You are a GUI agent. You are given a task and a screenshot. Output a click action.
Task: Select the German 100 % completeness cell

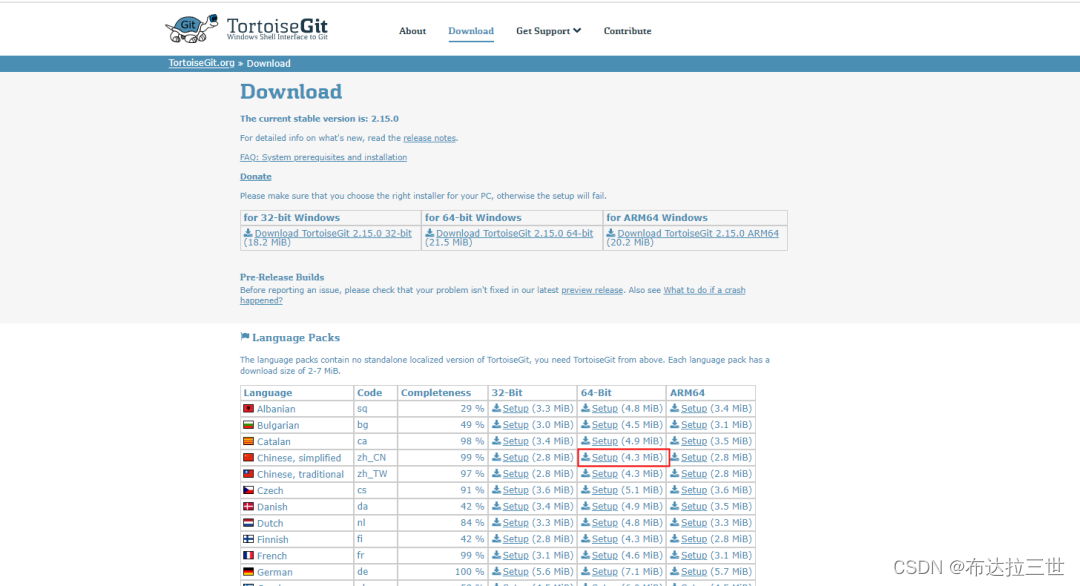(442, 572)
